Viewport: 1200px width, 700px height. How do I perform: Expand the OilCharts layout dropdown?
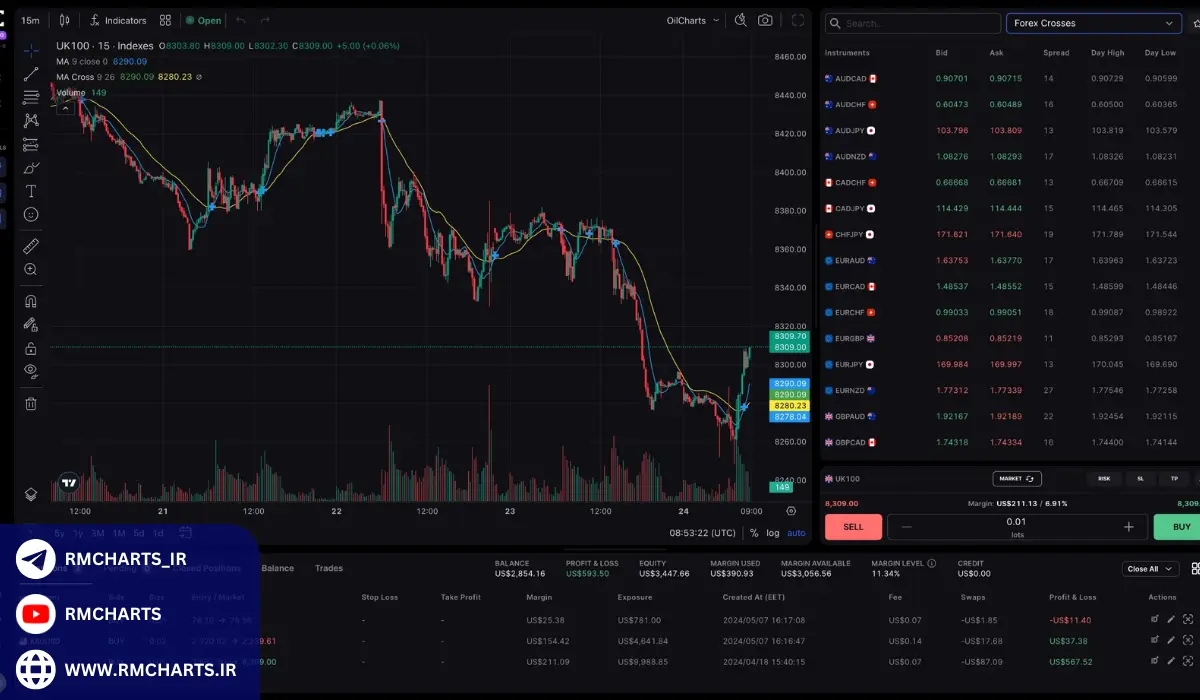tap(694, 20)
